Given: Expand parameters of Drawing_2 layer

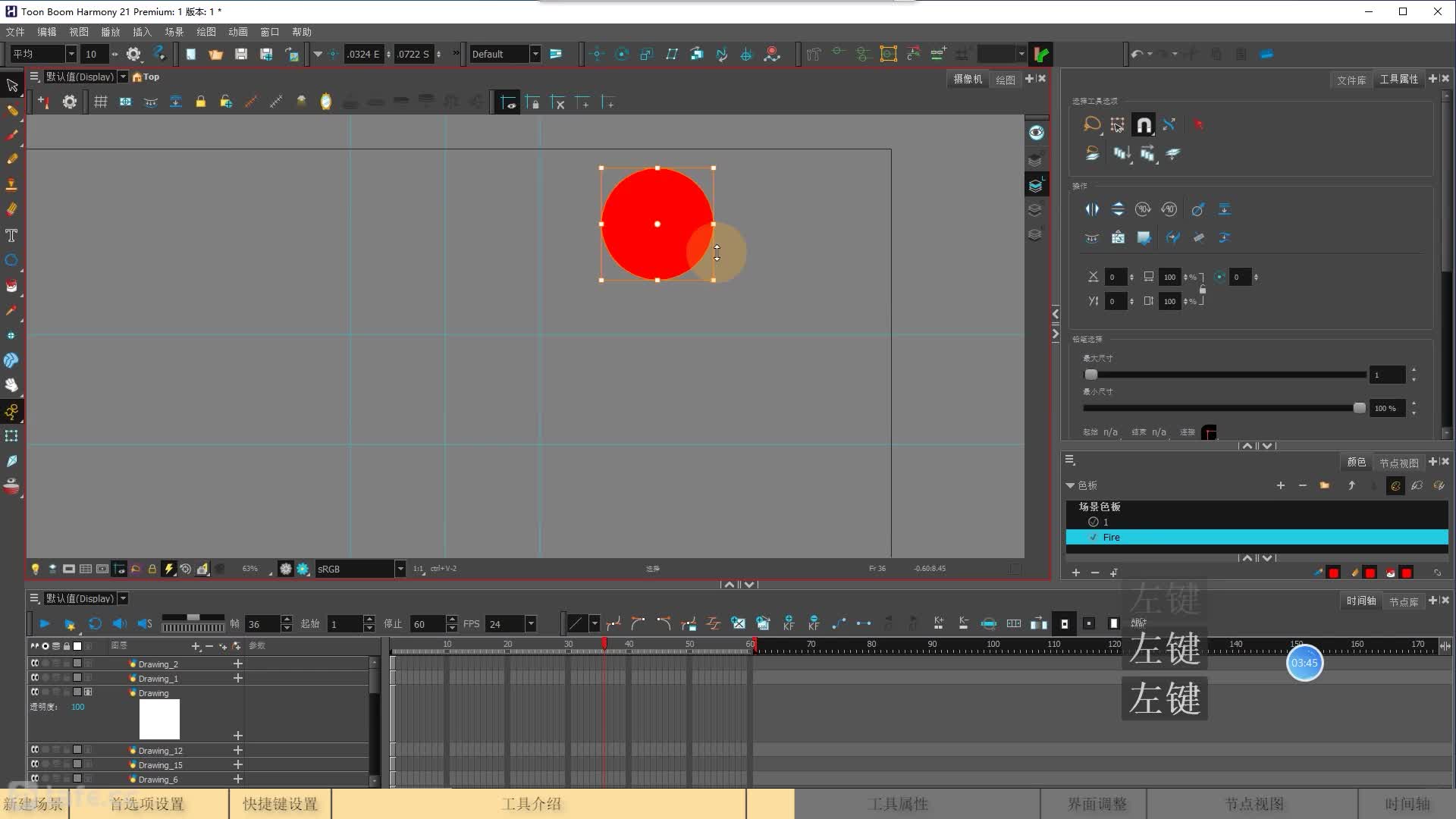Looking at the screenshot, I should pyautogui.click(x=237, y=664).
